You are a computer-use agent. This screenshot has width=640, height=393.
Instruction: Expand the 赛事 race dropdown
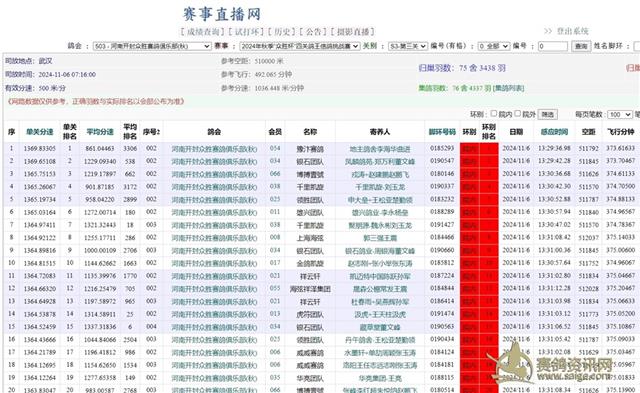300,47
